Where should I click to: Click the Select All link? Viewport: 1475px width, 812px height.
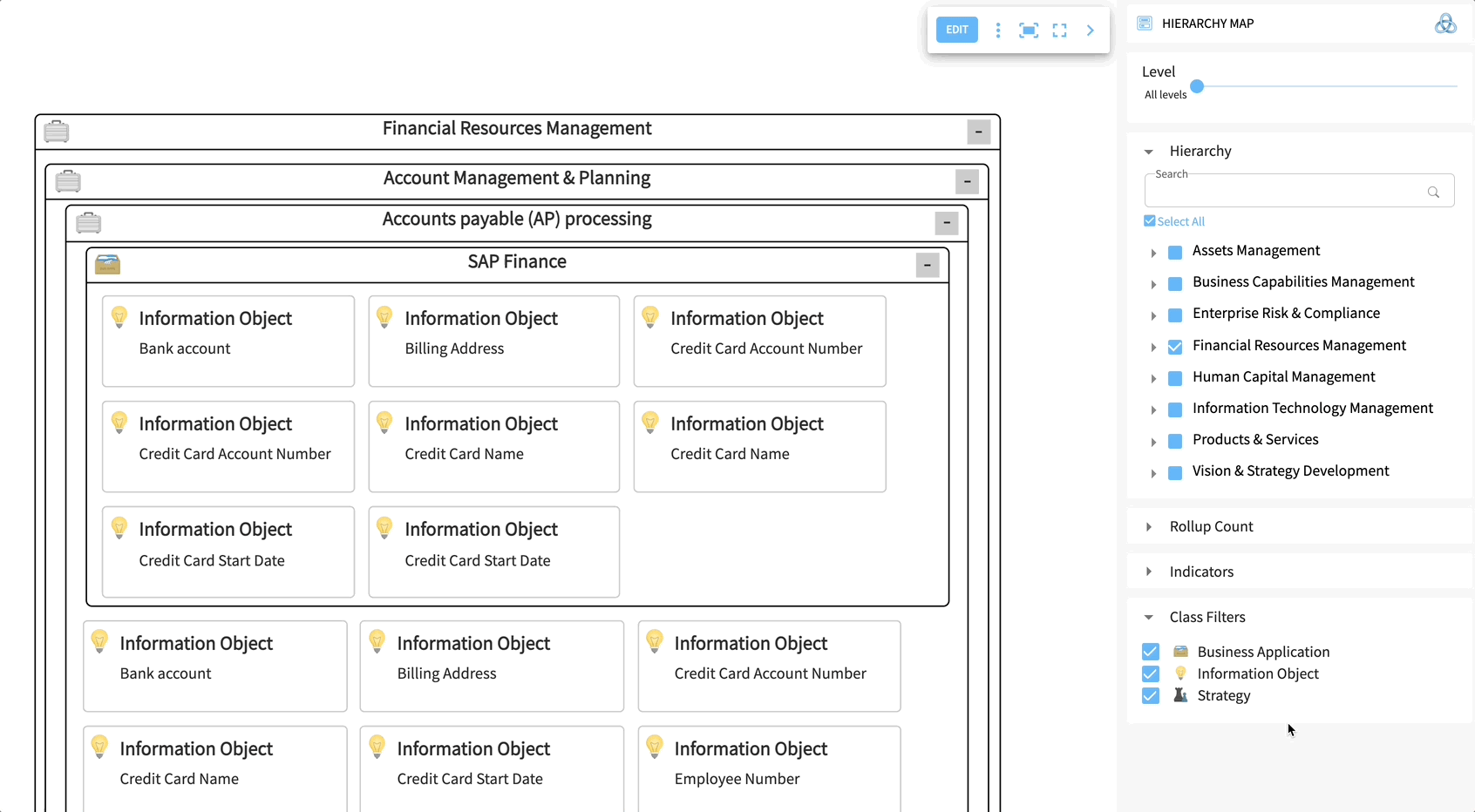point(1180,222)
